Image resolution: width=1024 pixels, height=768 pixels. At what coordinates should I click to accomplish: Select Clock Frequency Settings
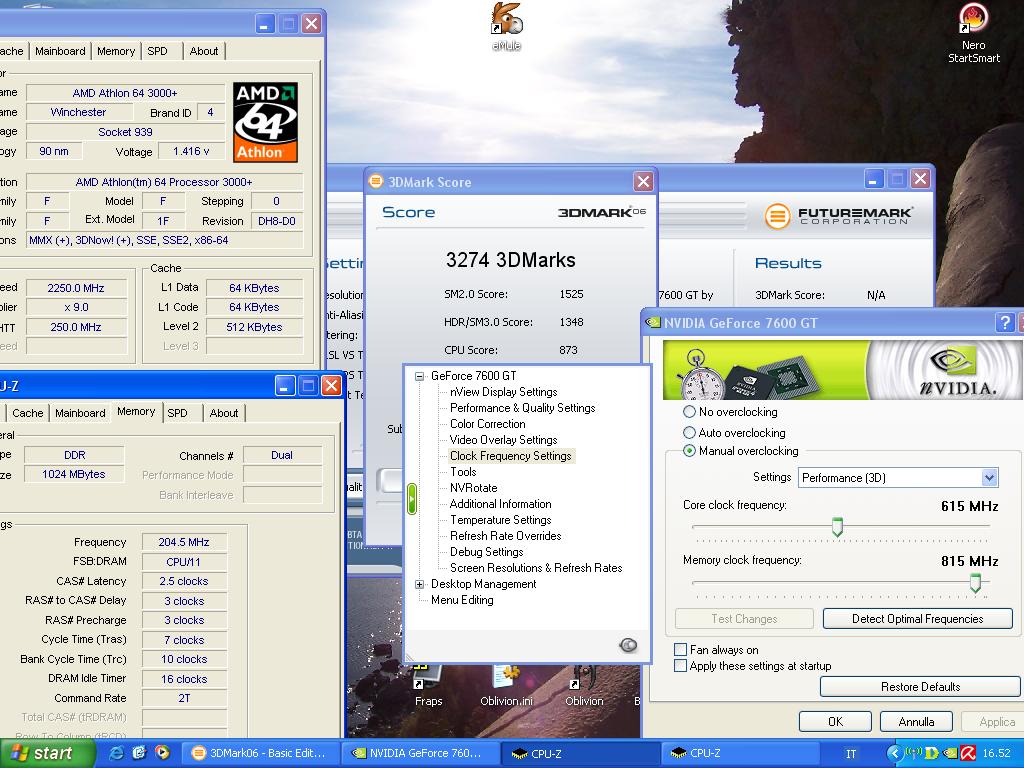pos(511,456)
